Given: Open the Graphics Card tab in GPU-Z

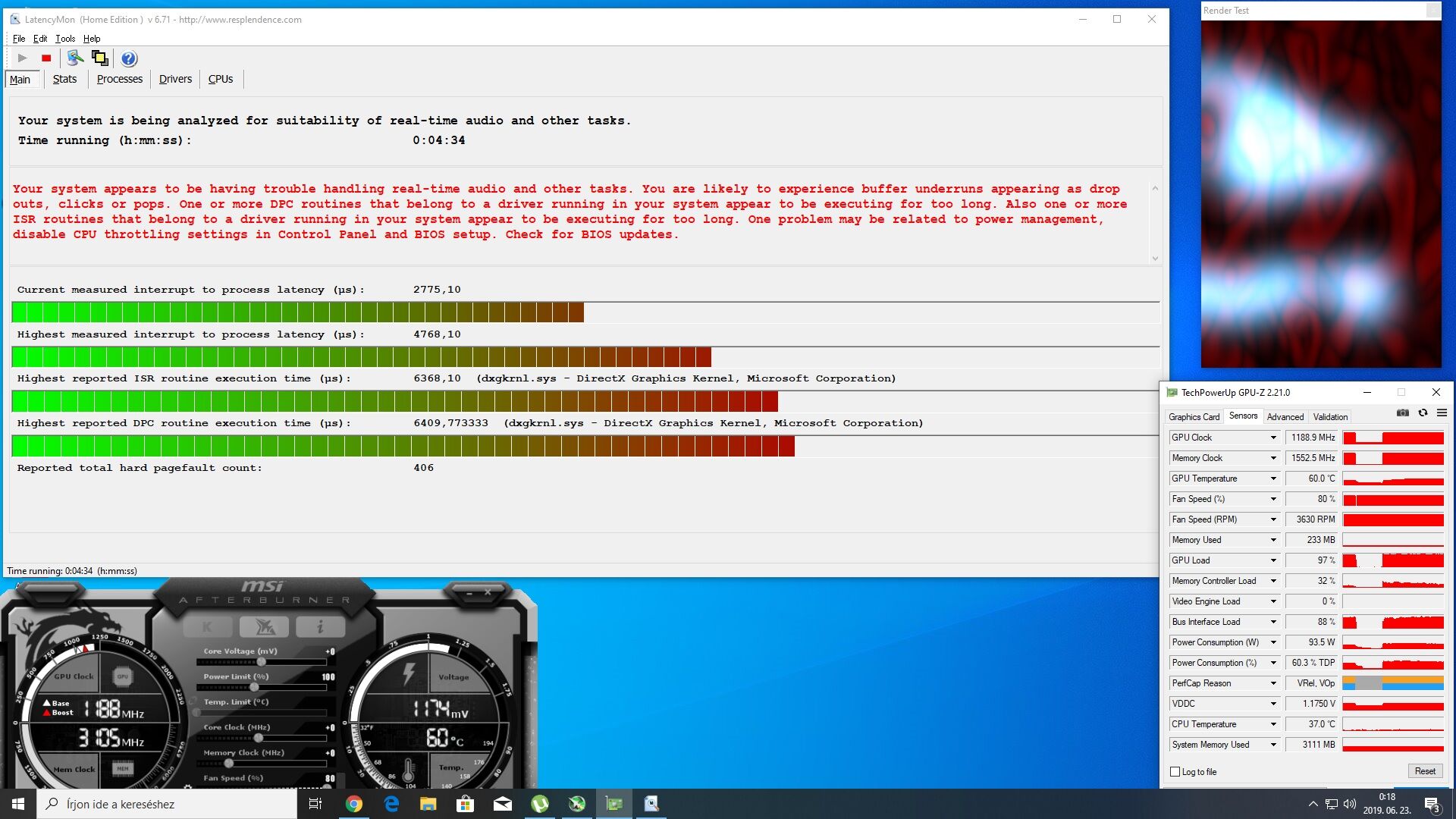Looking at the screenshot, I should [x=1194, y=417].
